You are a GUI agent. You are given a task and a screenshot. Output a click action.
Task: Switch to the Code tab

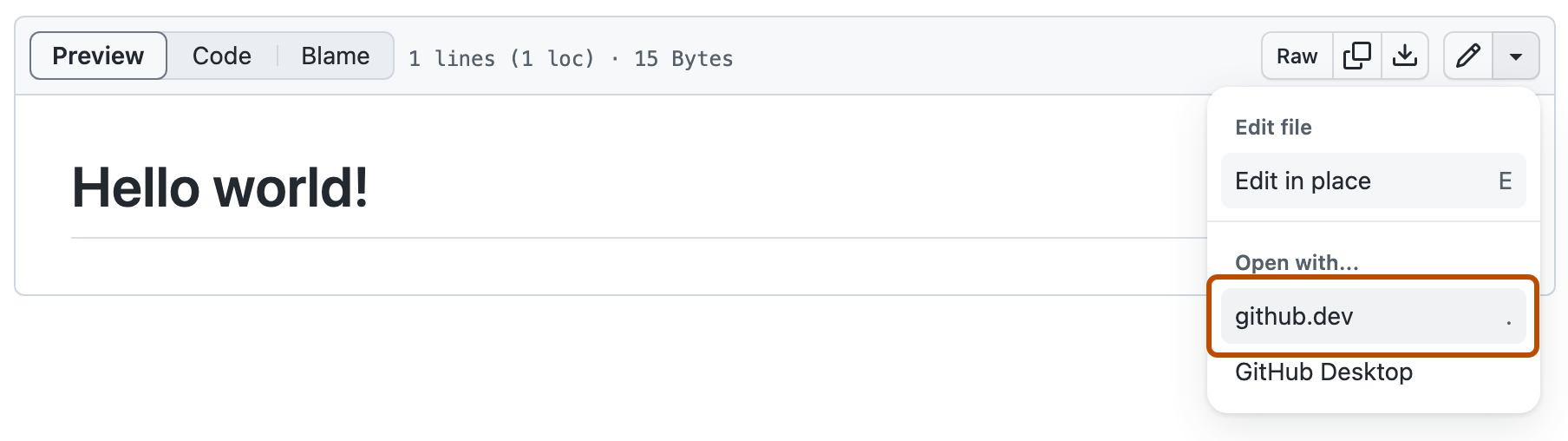(222, 56)
